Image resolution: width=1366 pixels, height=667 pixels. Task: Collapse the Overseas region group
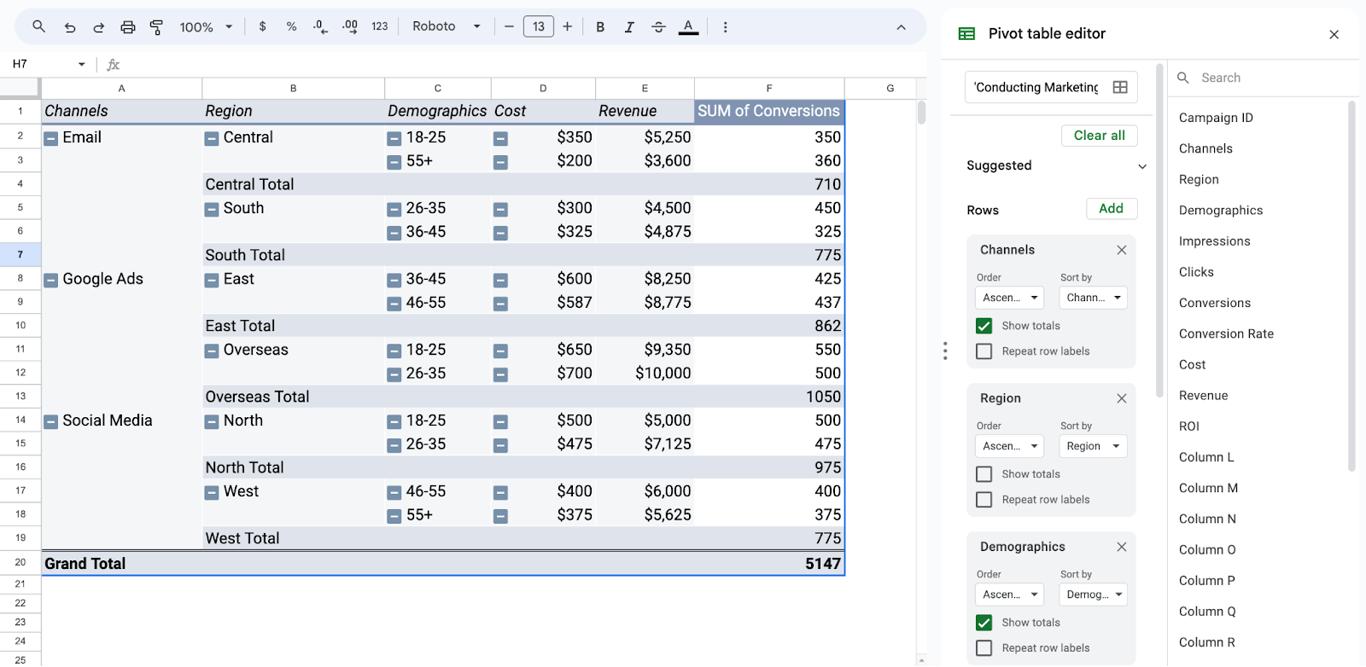tap(211, 351)
